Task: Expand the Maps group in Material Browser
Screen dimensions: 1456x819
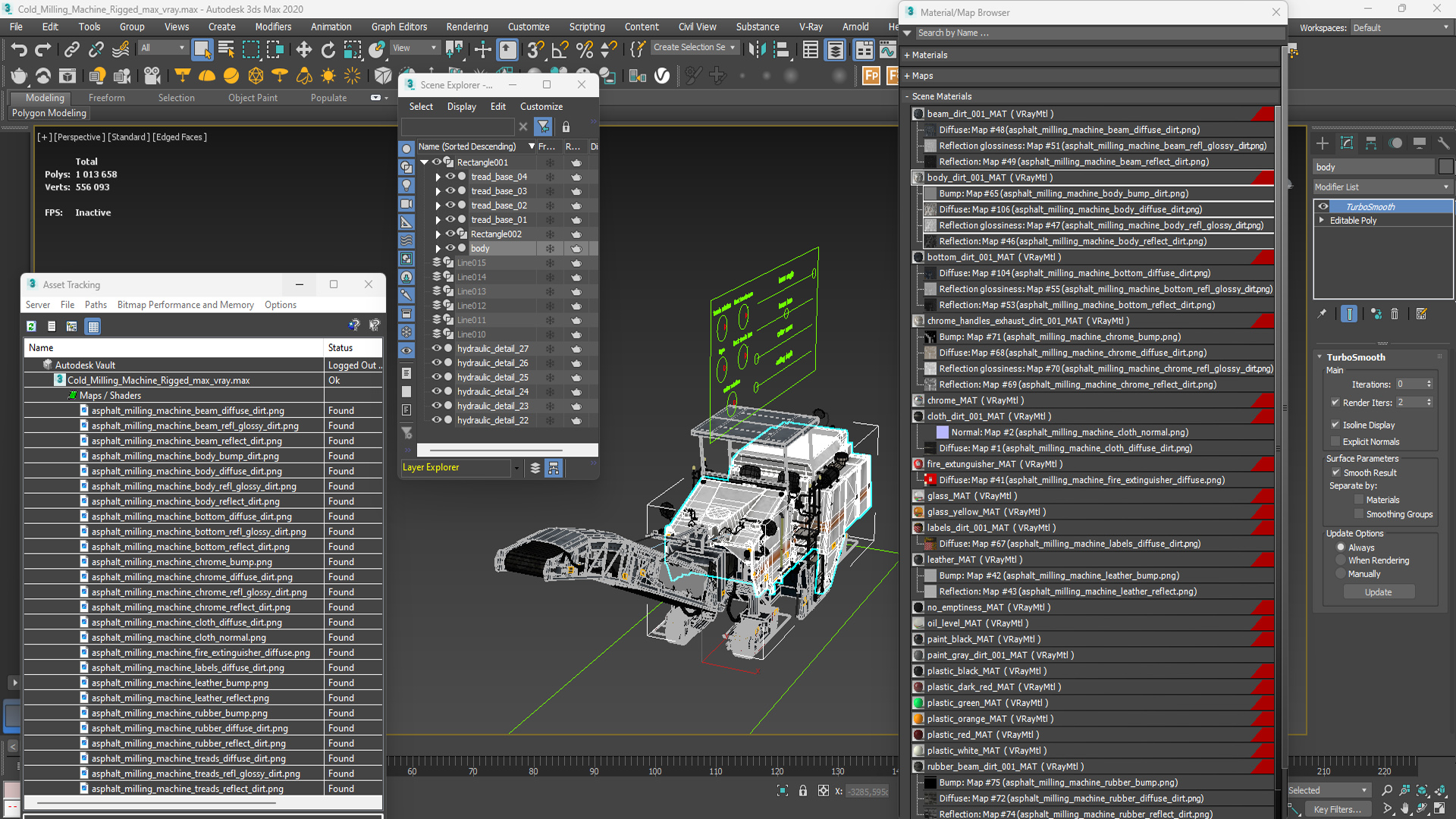Action: (907, 76)
